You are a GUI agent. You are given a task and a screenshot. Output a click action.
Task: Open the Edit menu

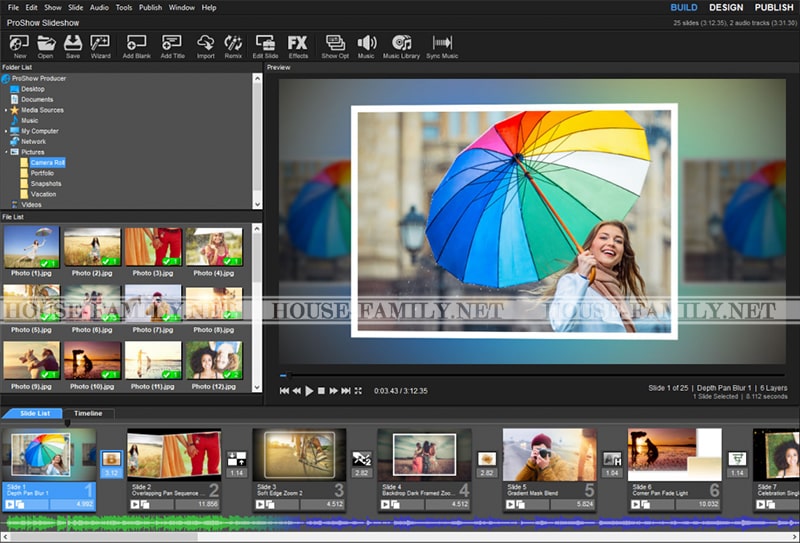coord(32,8)
